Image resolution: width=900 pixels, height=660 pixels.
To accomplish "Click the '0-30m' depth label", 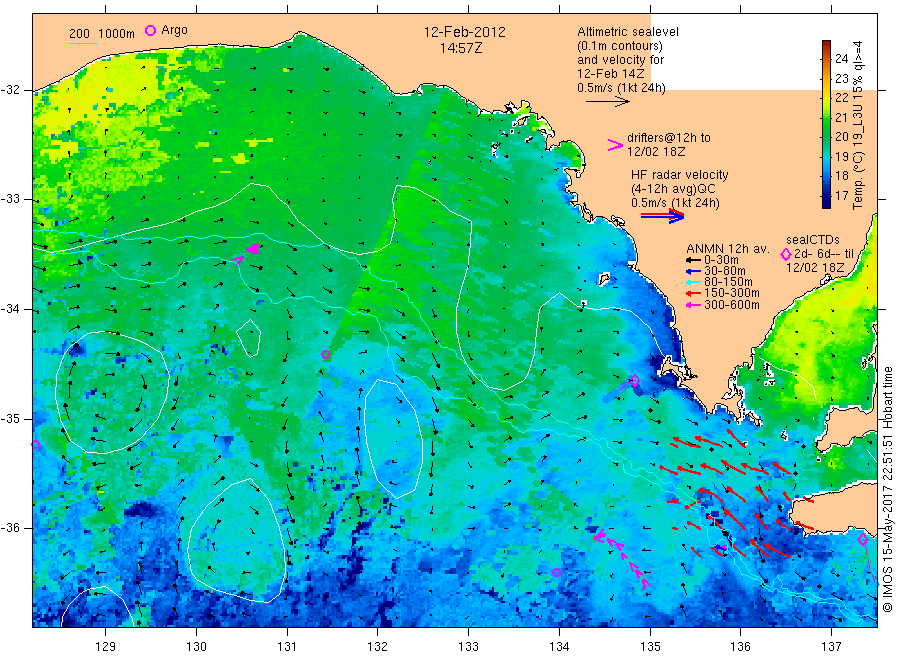I will click(721, 260).
